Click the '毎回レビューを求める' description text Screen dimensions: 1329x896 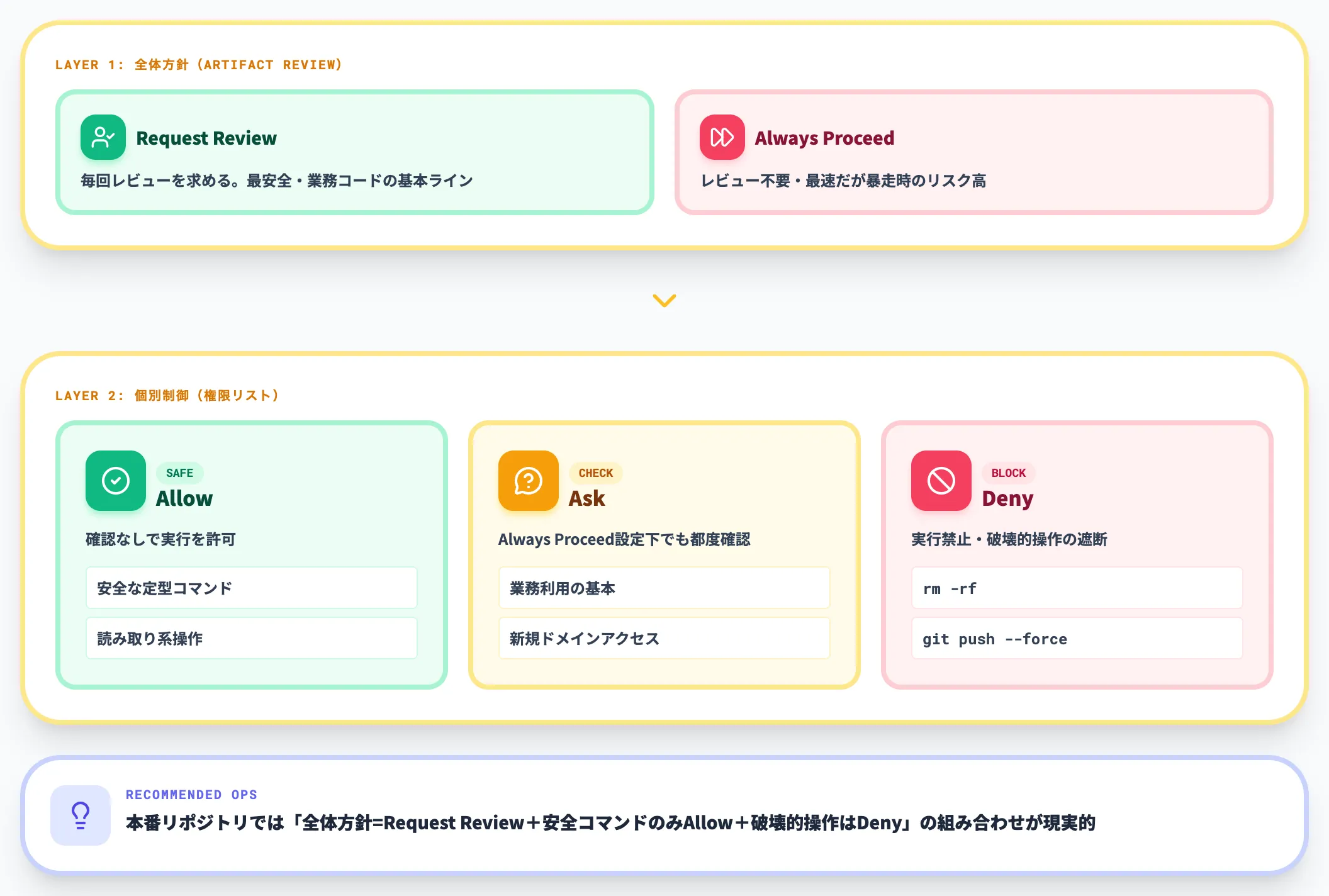pos(277,181)
